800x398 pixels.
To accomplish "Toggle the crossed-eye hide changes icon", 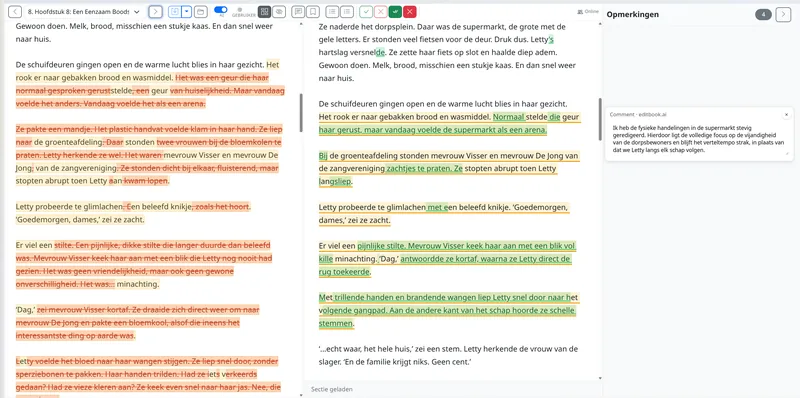I will 278,11.
